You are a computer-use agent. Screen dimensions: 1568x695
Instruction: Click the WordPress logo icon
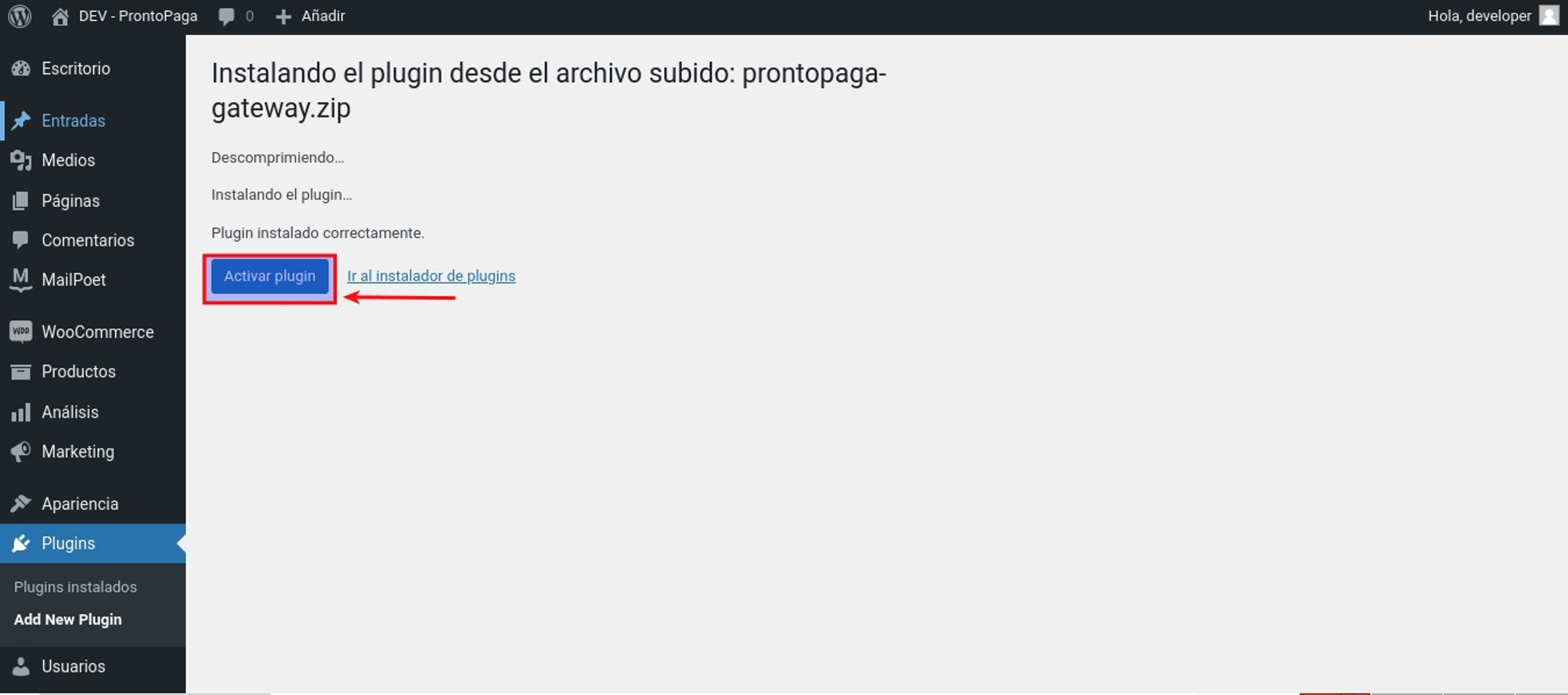(19, 16)
